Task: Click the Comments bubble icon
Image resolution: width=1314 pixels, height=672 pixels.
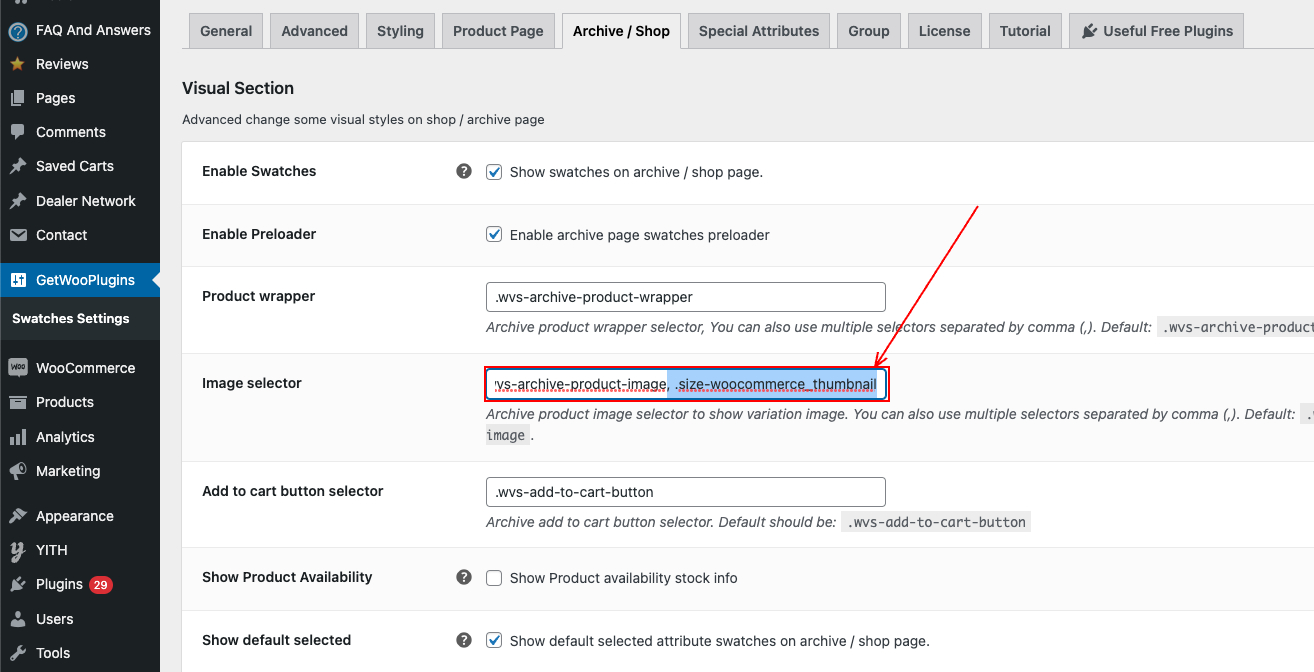Action: click(17, 132)
